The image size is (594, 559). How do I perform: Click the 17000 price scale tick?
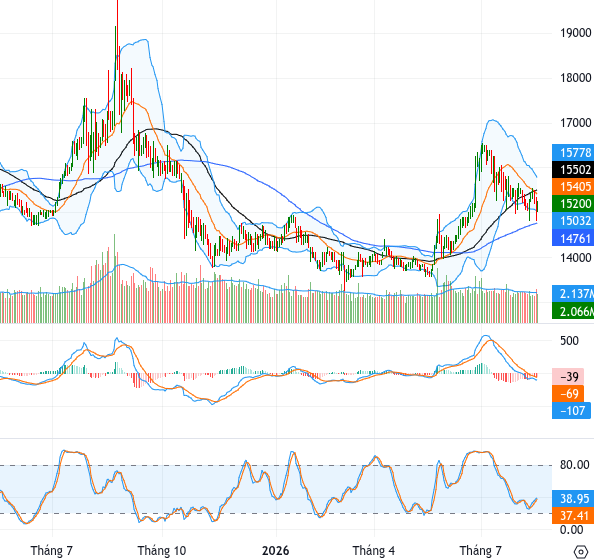pyautogui.click(x=575, y=123)
